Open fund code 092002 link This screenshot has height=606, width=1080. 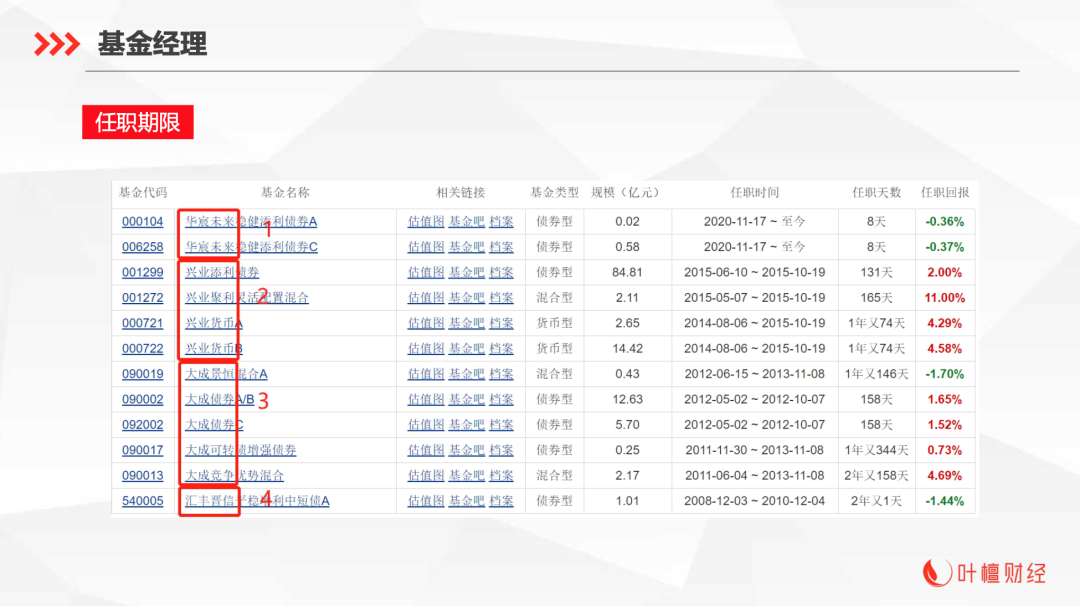(143, 426)
